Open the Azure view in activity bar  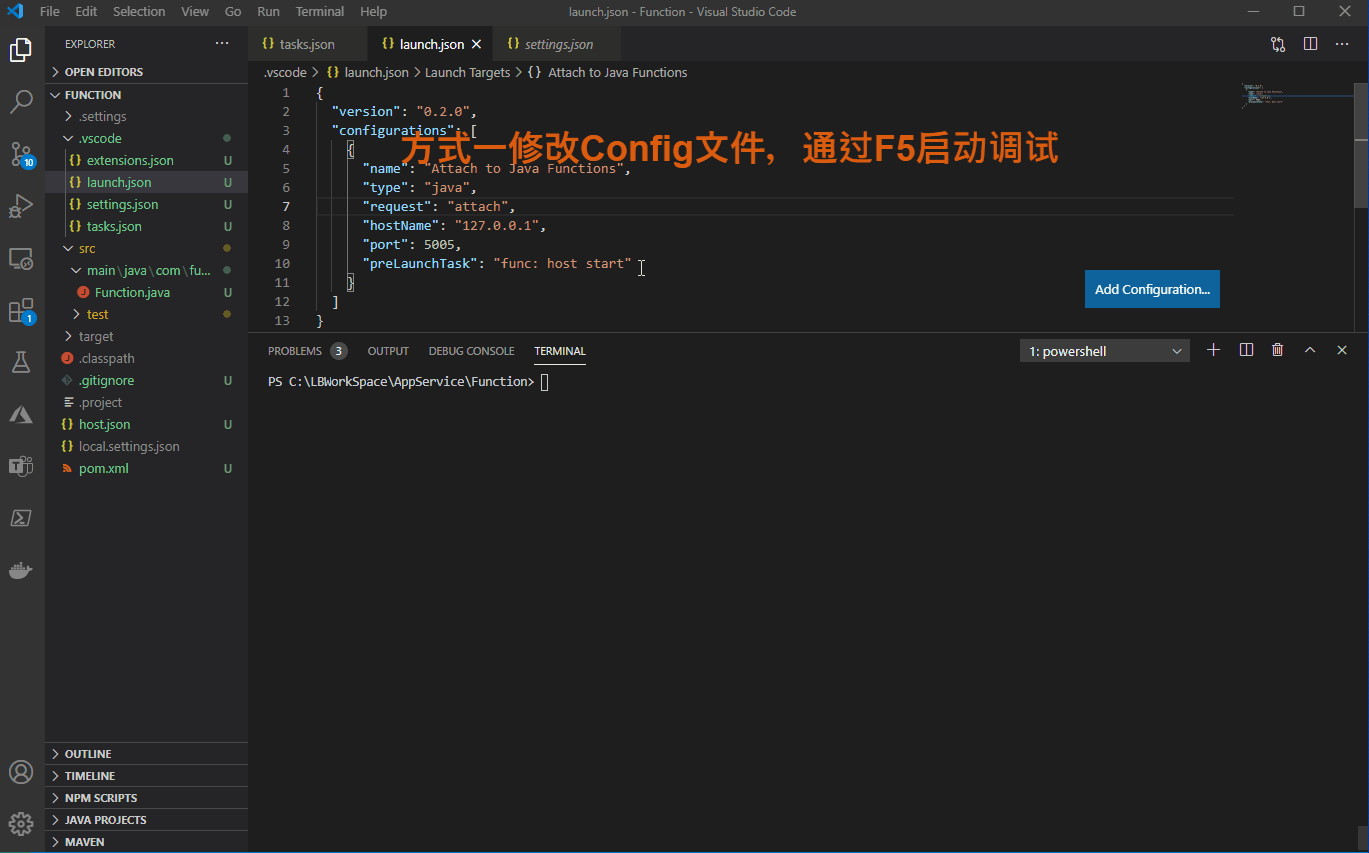21,414
